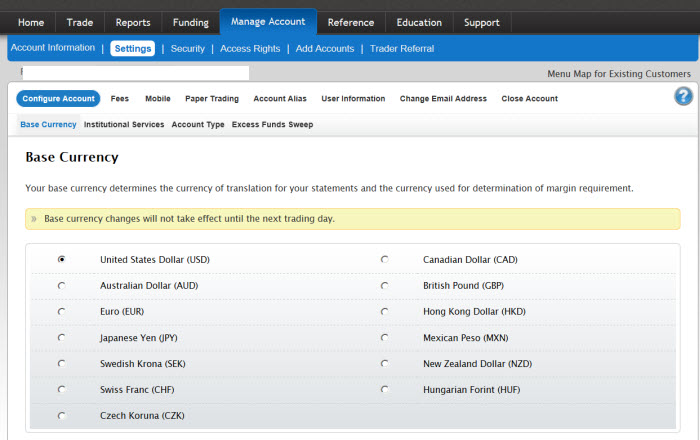700x440 pixels.
Task: Switch to Excess Funds Sweep sub-tab
Action: 272,125
